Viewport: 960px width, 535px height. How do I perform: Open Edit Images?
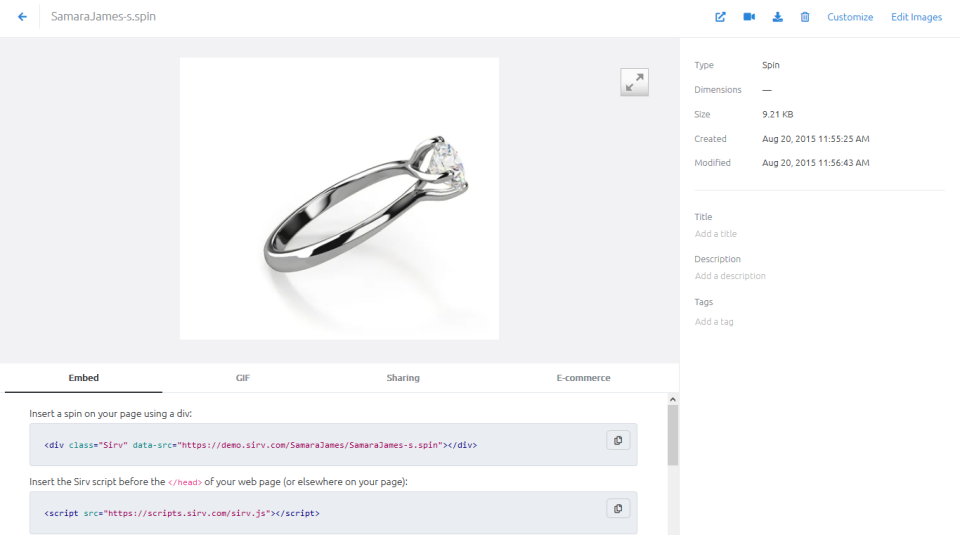coord(916,17)
